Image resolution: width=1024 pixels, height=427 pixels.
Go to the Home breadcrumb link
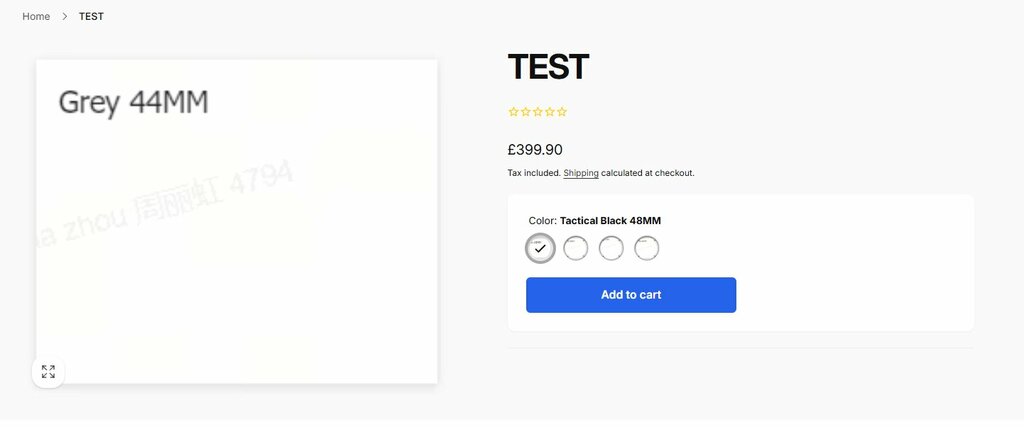click(x=36, y=17)
